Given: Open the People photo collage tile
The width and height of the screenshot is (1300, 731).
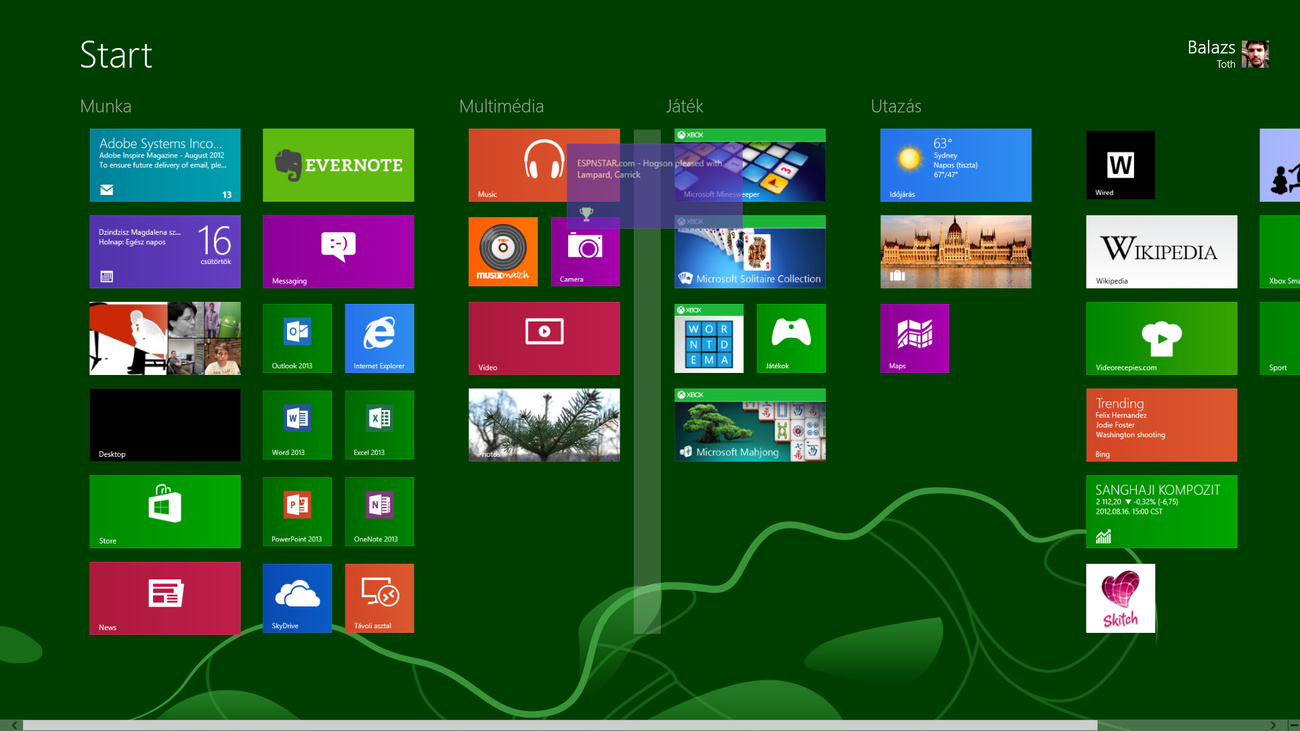Looking at the screenshot, I should (x=165, y=338).
